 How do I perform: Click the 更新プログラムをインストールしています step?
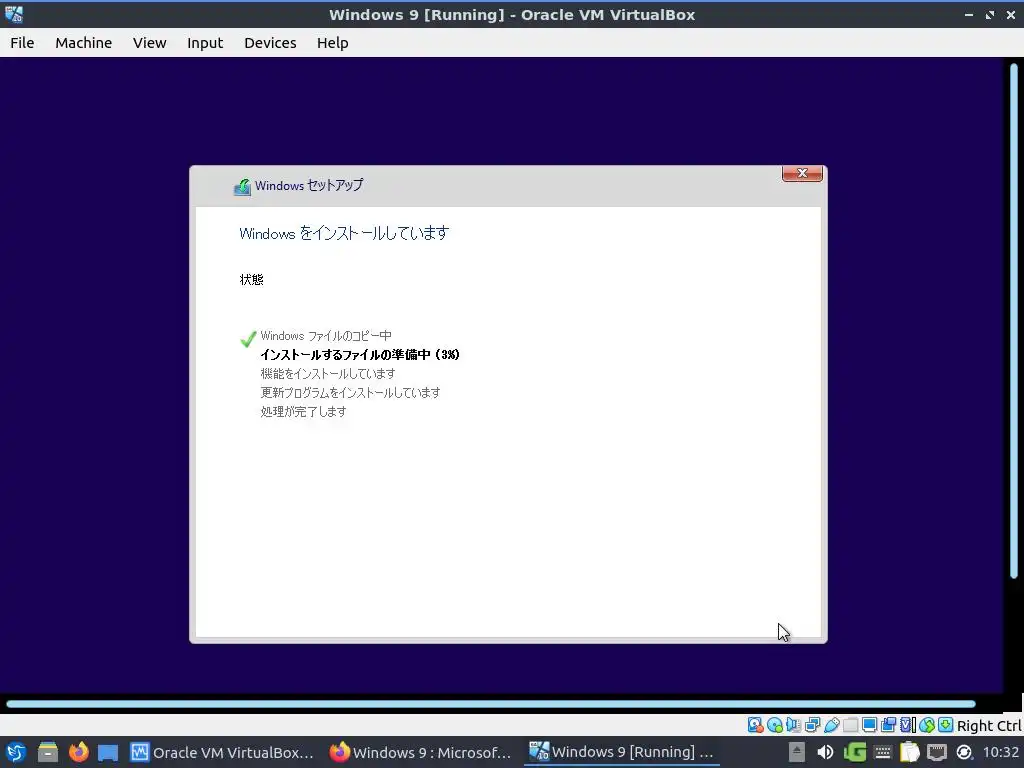tap(350, 392)
